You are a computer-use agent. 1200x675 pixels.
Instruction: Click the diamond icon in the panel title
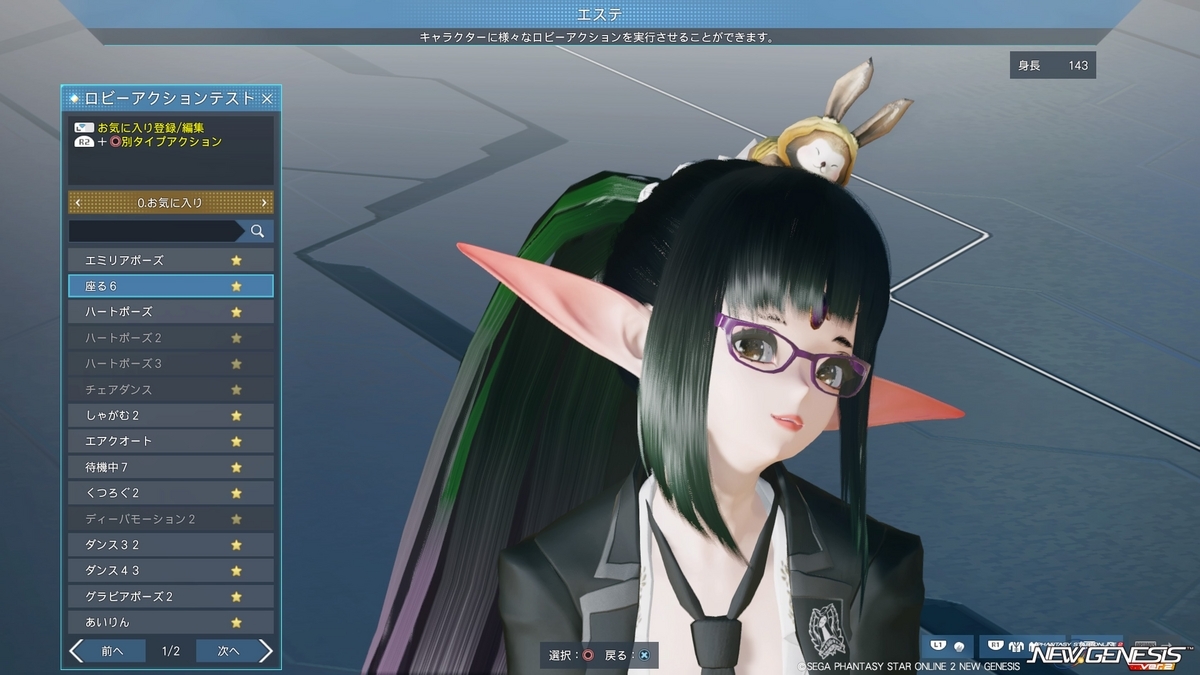(74, 98)
